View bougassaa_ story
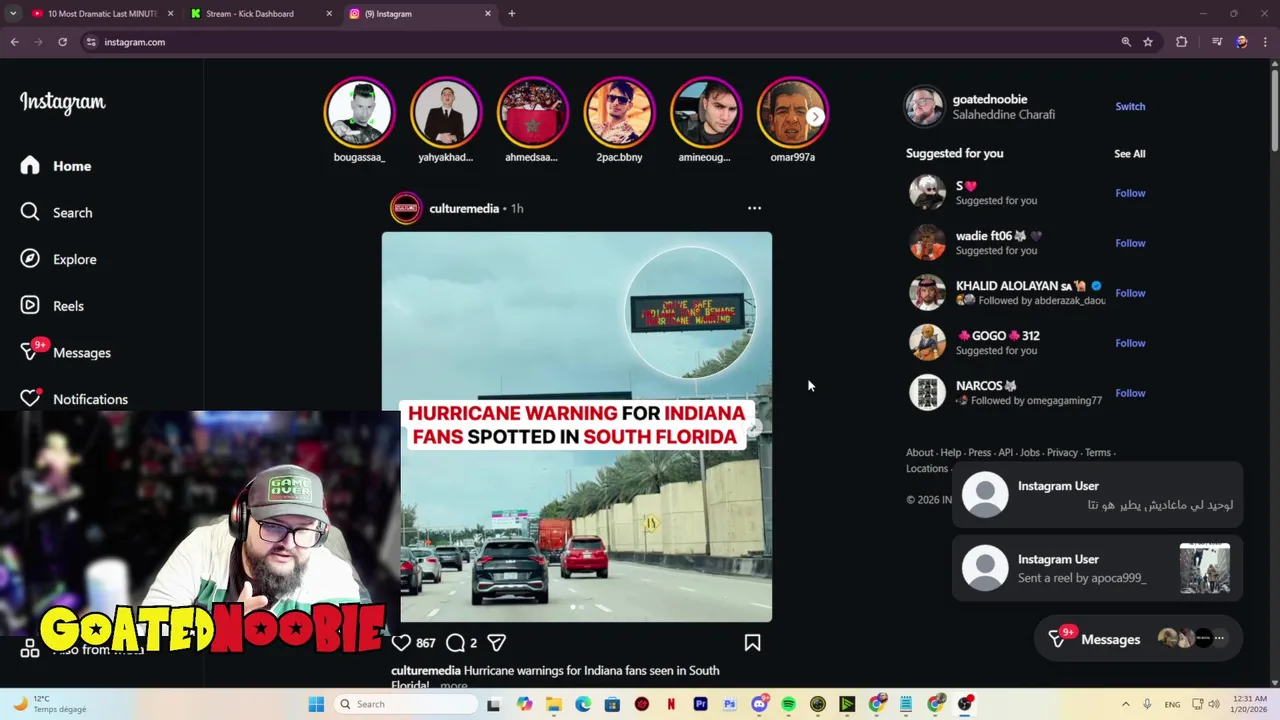 tap(359, 112)
